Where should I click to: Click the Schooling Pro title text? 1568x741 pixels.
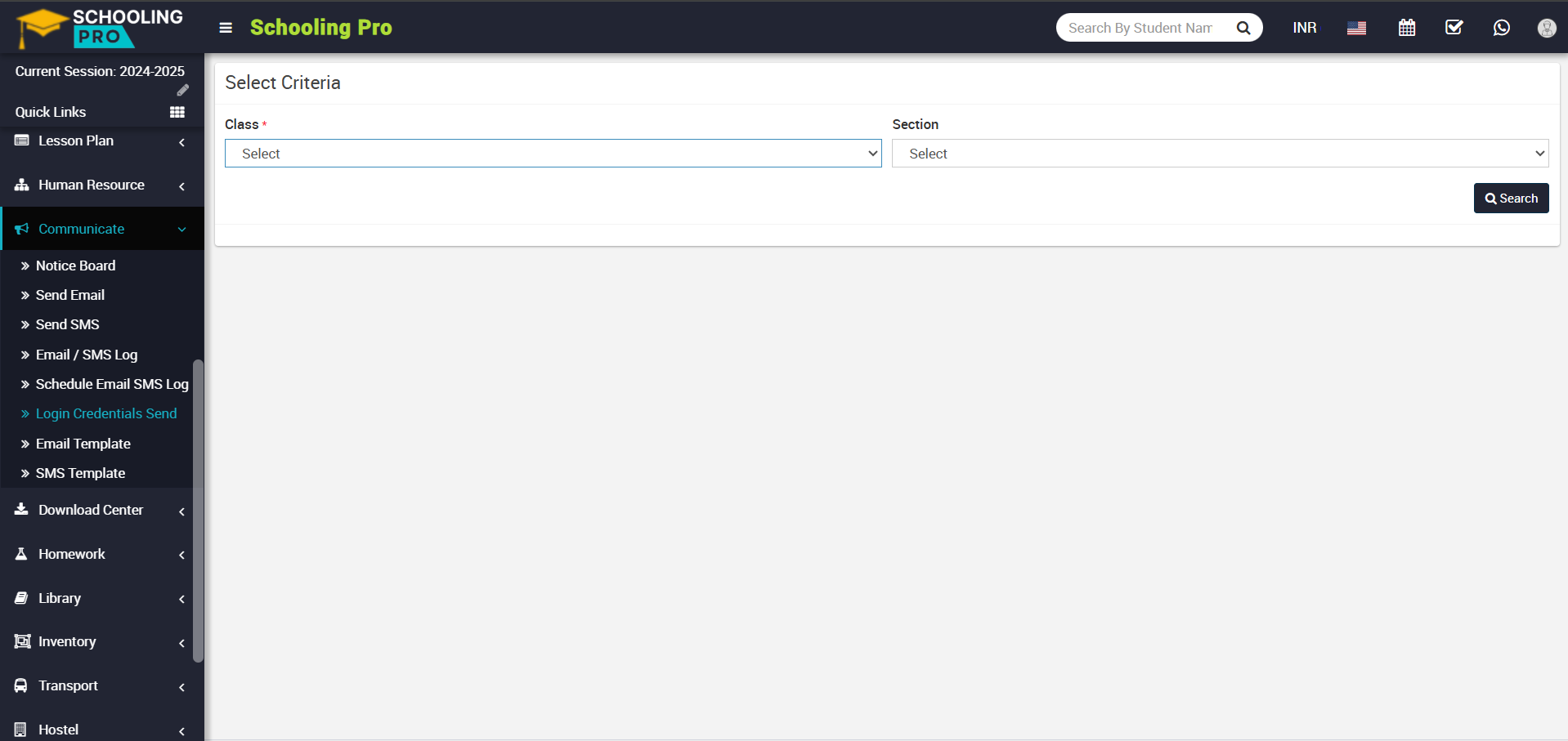[321, 28]
